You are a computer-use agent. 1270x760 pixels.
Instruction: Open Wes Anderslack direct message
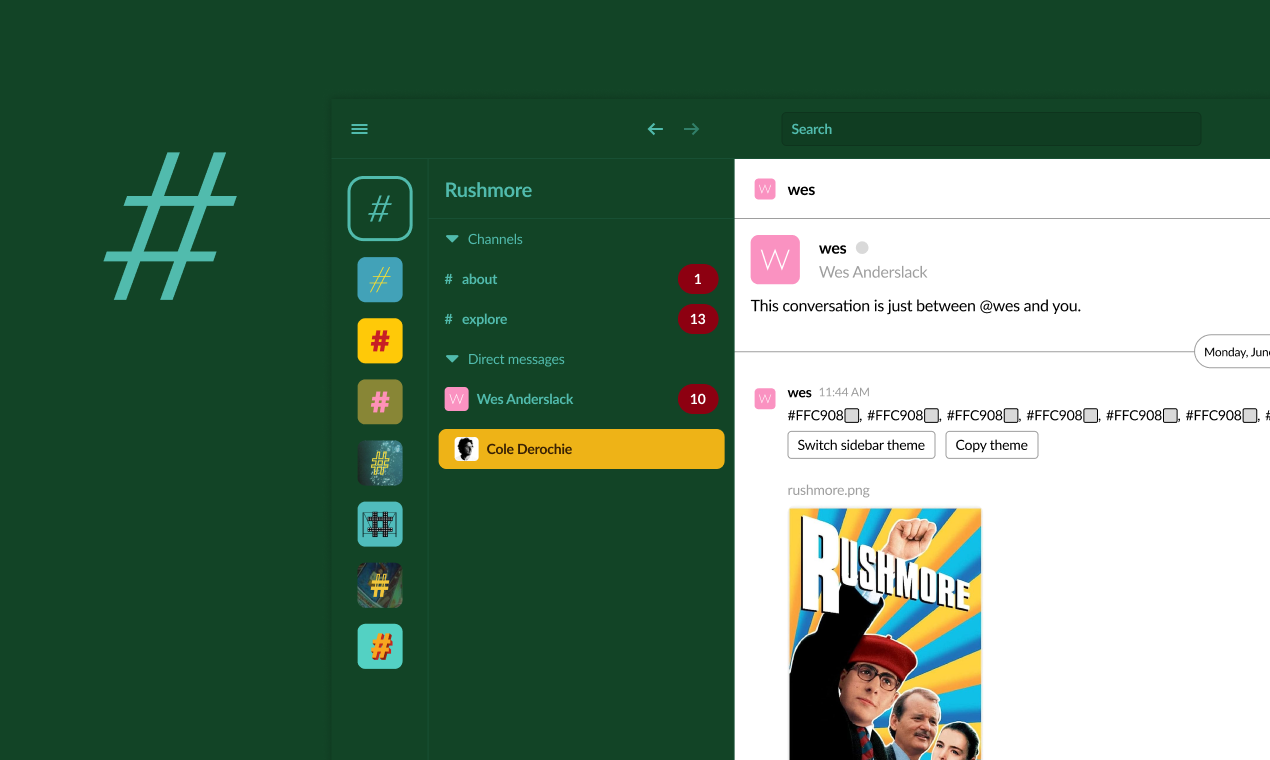[x=581, y=399]
